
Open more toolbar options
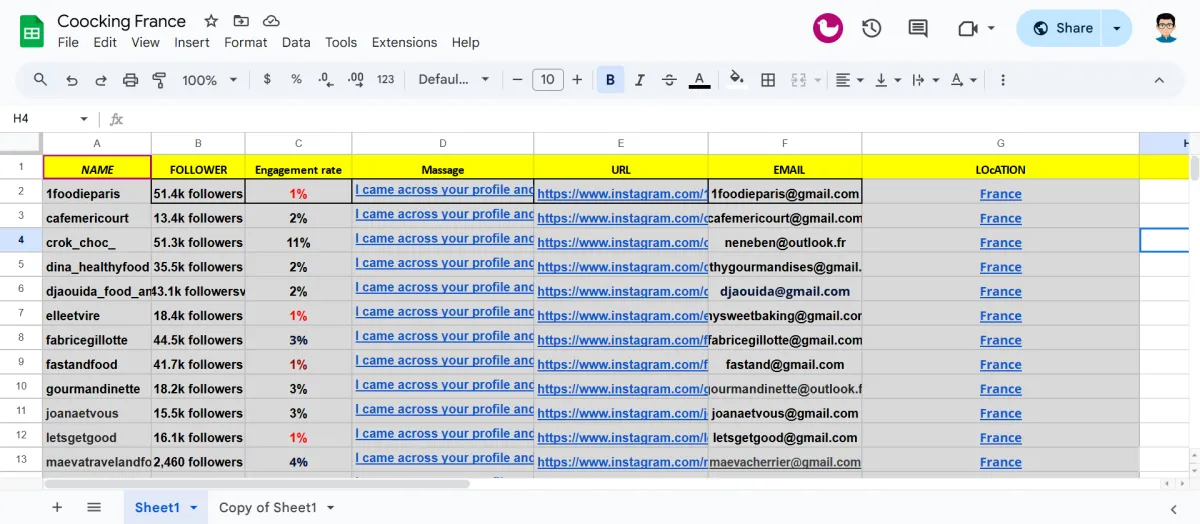click(1003, 80)
